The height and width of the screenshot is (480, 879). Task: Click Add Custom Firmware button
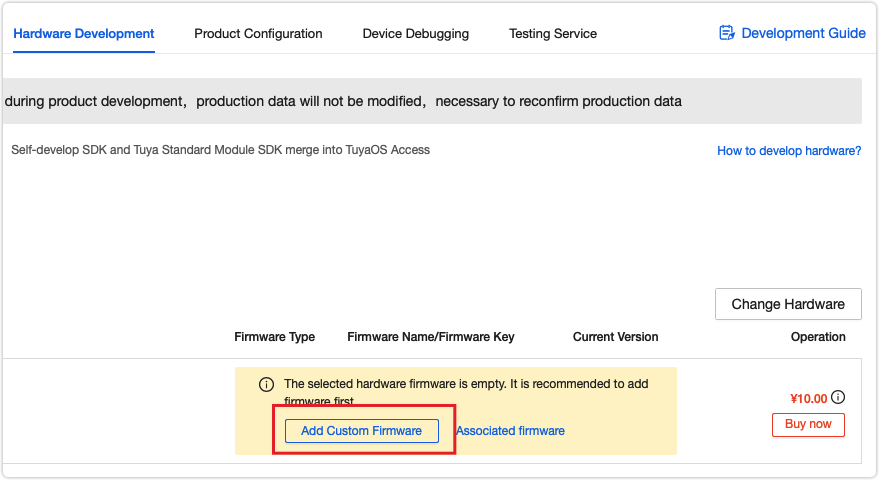362,431
